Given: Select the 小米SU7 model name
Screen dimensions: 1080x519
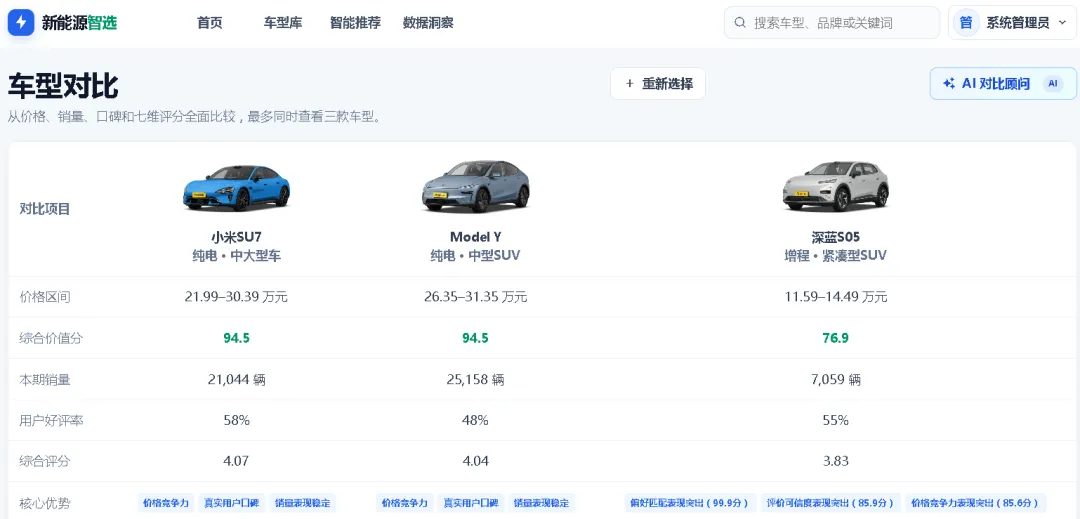Looking at the screenshot, I should (x=236, y=237).
